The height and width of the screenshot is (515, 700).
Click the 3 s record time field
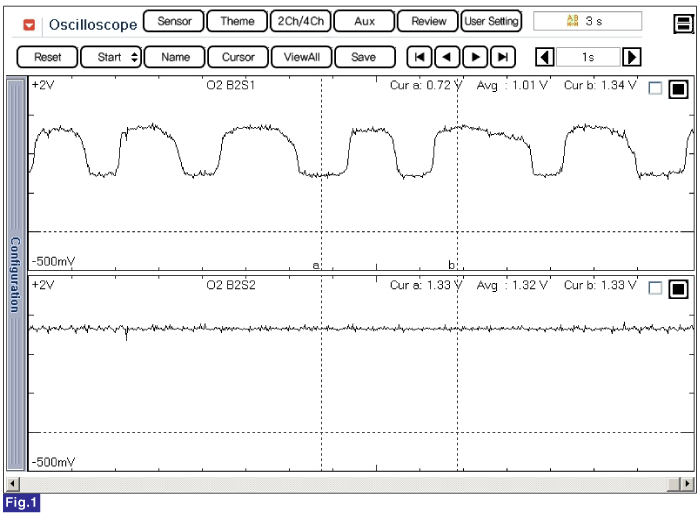click(x=588, y=21)
